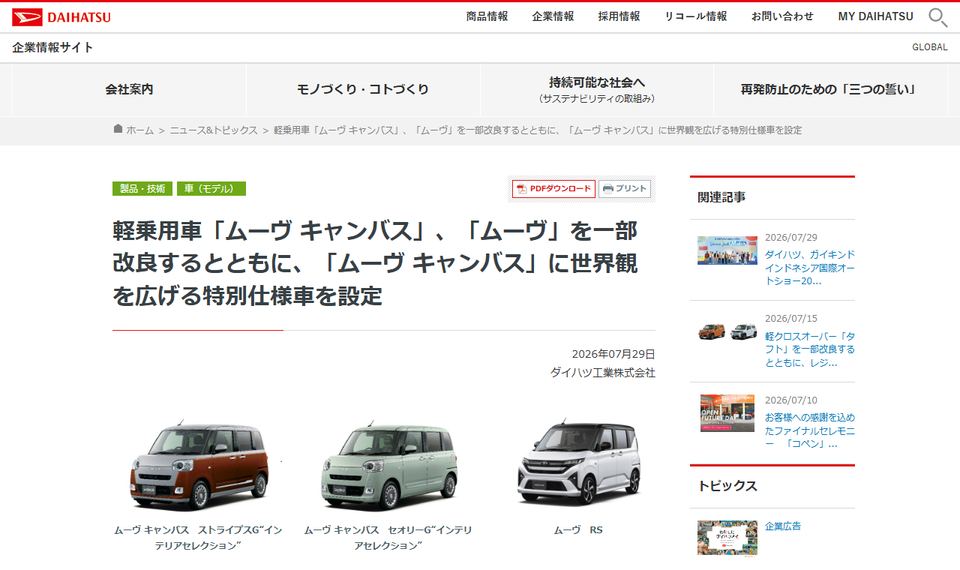Image resolution: width=960 pixels, height=570 pixels.
Task: Open リコール情報 in top menu
Action: (x=696, y=17)
